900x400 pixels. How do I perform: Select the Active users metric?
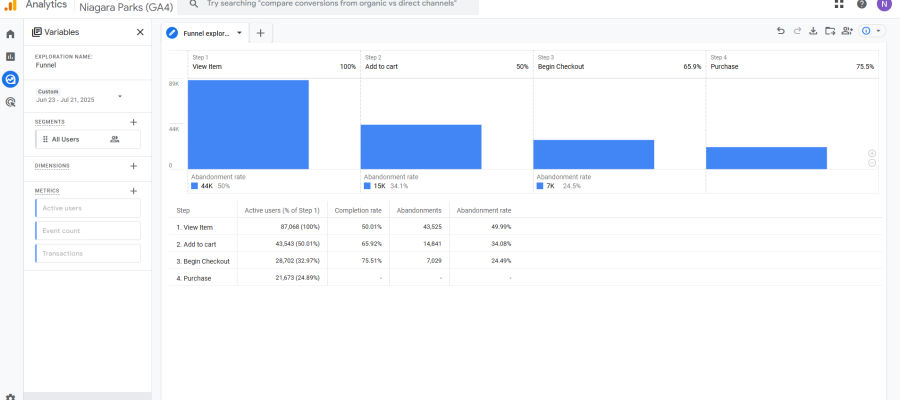click(88, 208)
